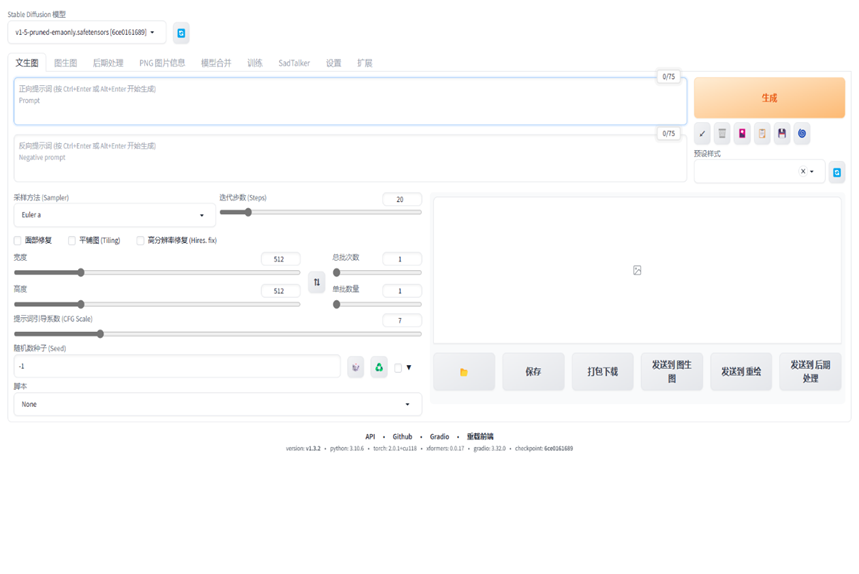Click the pink card extra-networks icon

[x=742, y=133]
